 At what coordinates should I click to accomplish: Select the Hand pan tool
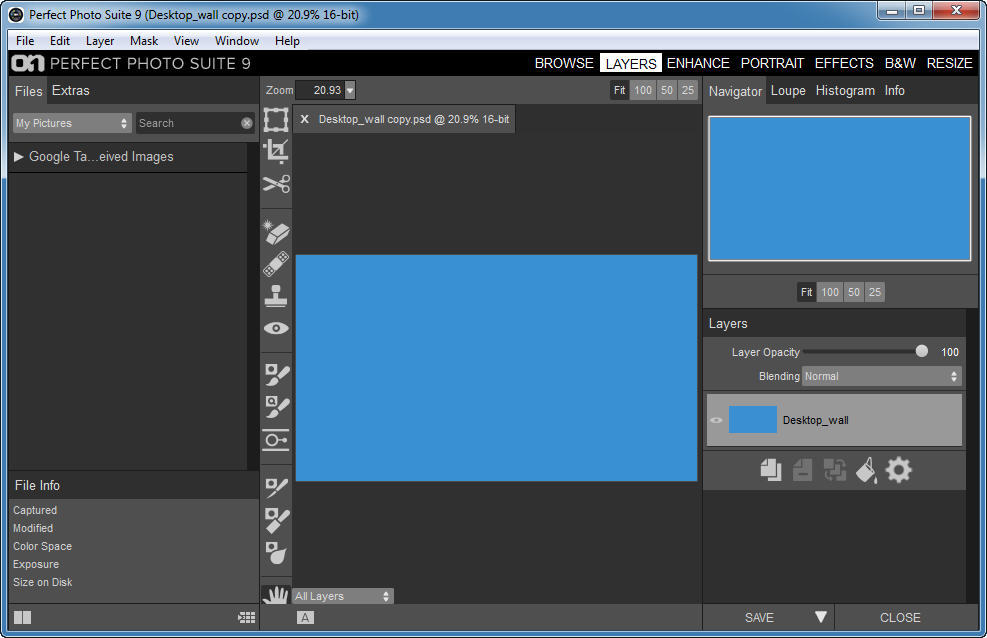[276, 595]
